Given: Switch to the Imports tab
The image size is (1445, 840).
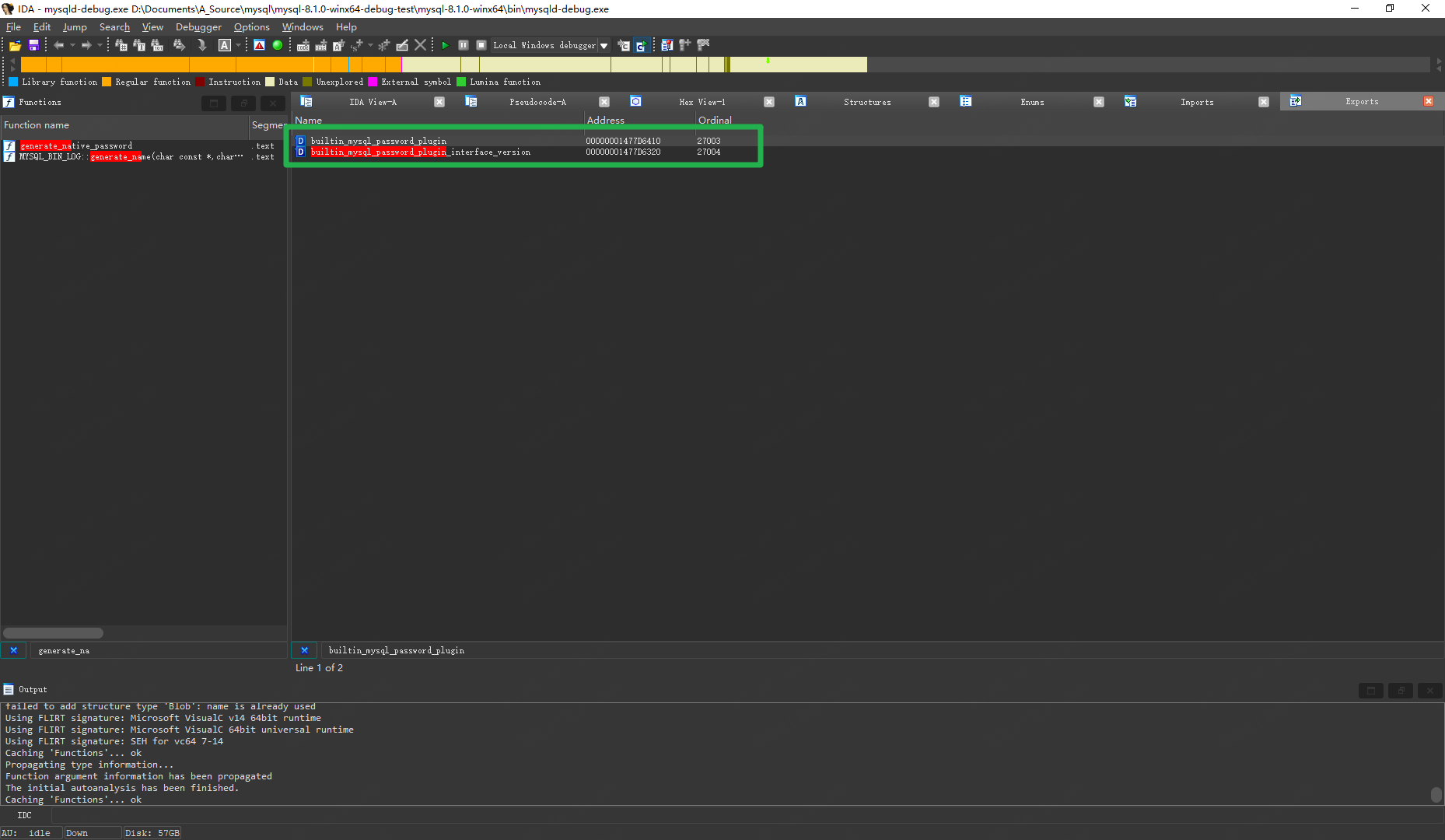Looking at the screenshot, I should click(1197, 102).
